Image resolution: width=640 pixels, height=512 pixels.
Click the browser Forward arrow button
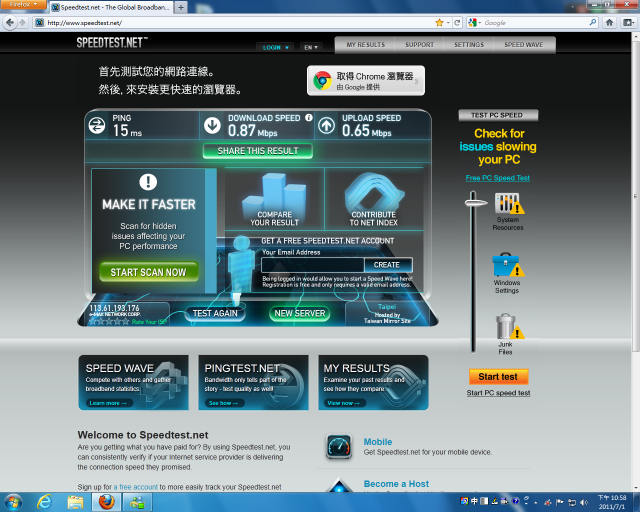[22, 22]
